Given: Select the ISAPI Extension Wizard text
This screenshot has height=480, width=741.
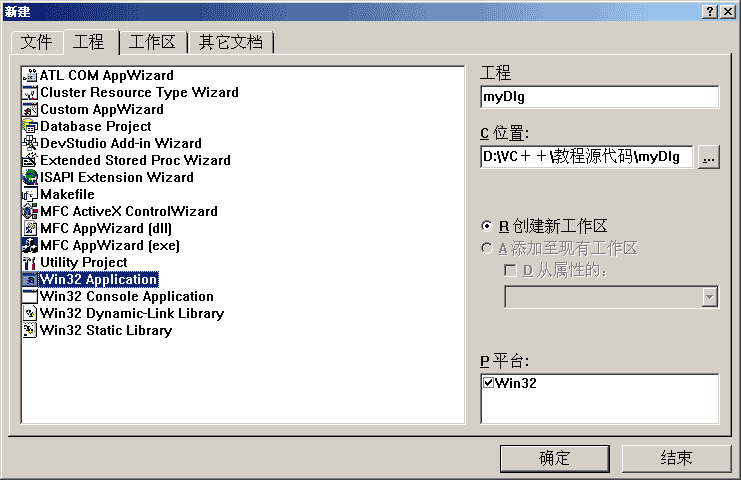Looking at the screenshot, I should 117,178.
